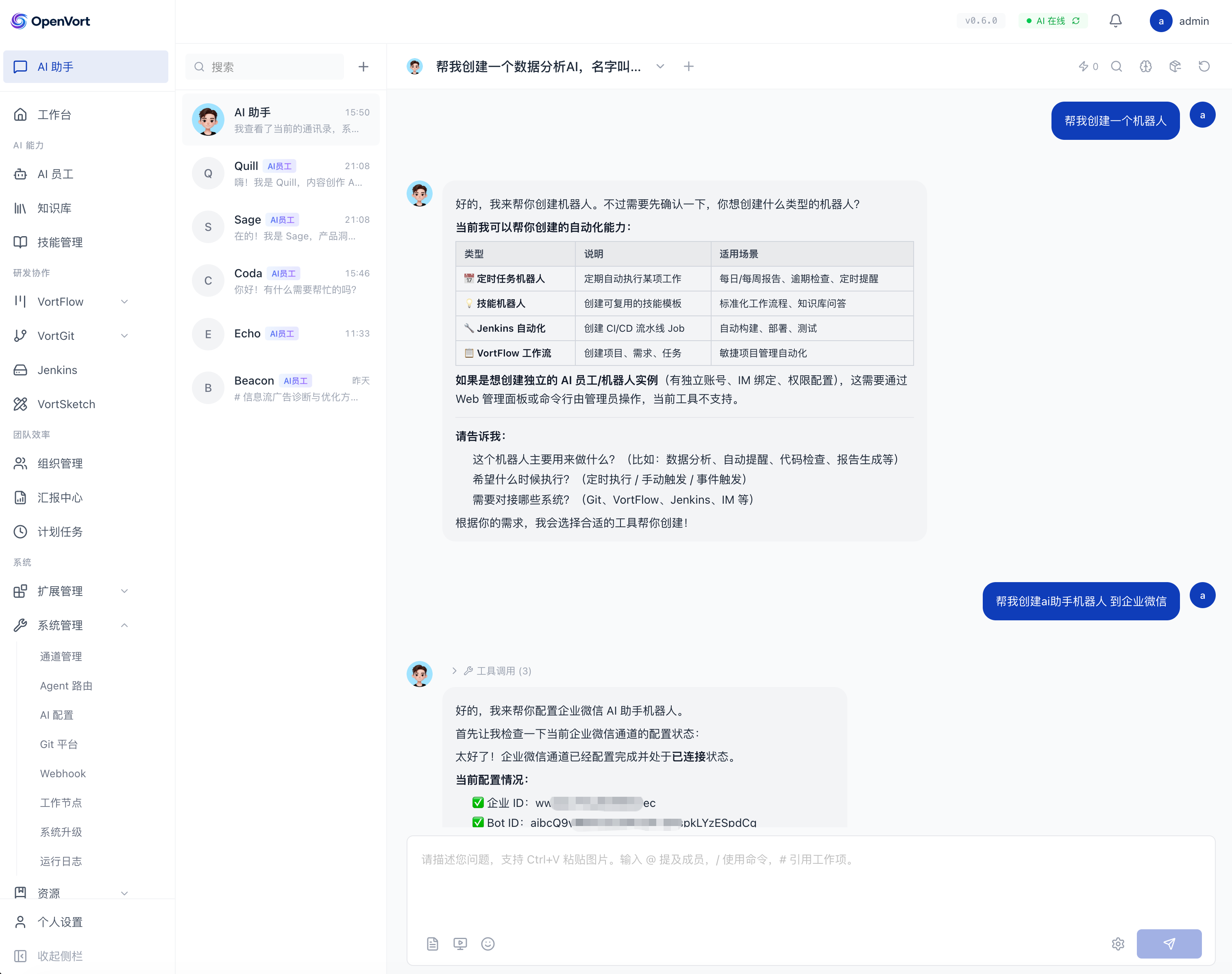Image resolution: width=1232 pixels, height=974 pixels.
Task: Collapse the 系统管理 menu section
Action: pyautogui.click(x=124, y=625)
